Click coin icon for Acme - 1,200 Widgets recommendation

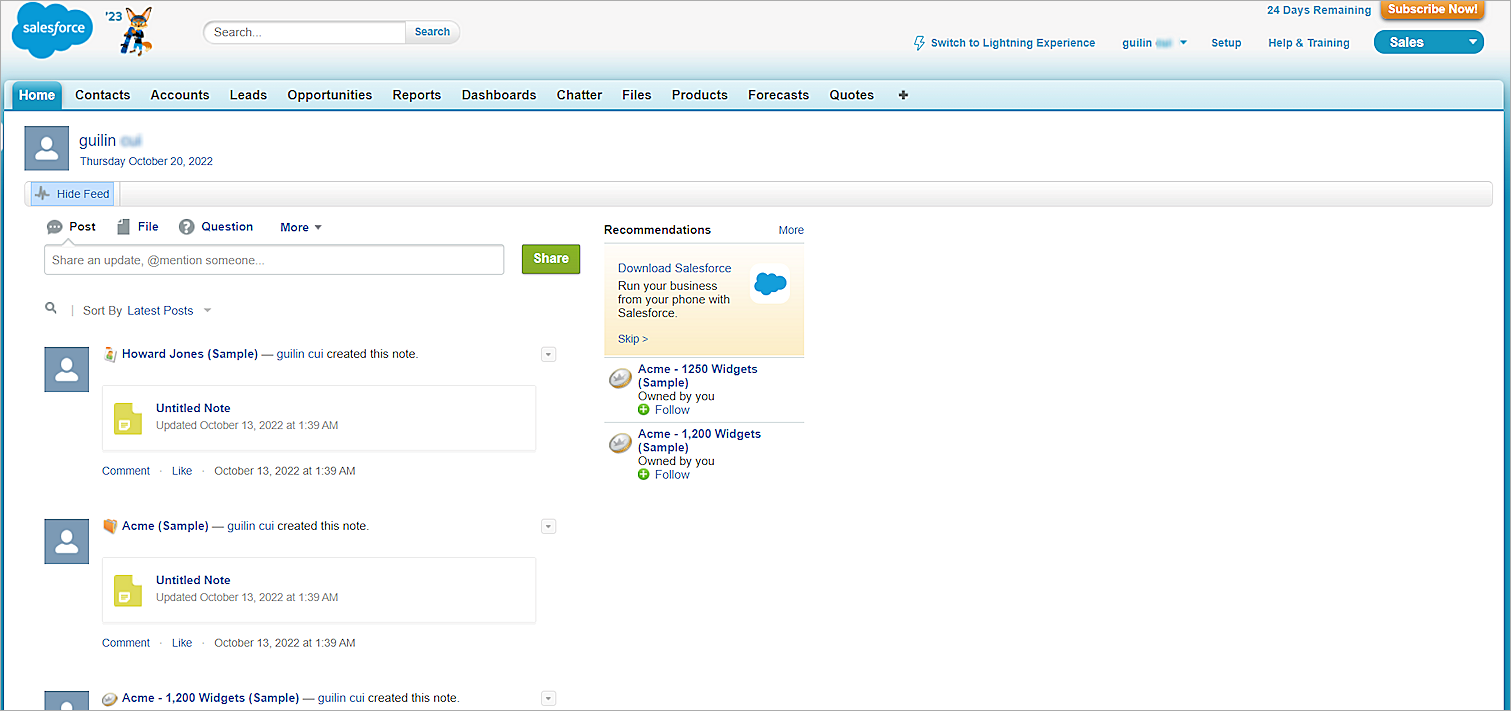coord(620,444)
